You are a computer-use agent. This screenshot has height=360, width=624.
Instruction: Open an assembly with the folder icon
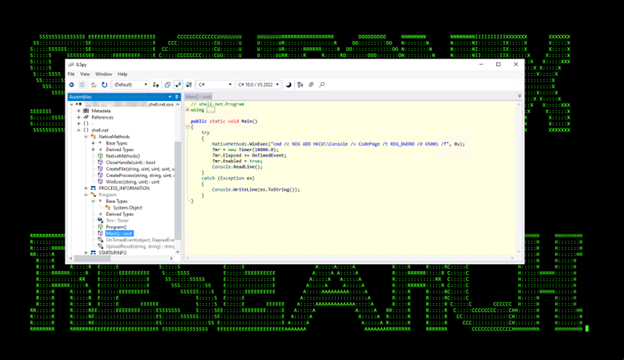[94, 85]
